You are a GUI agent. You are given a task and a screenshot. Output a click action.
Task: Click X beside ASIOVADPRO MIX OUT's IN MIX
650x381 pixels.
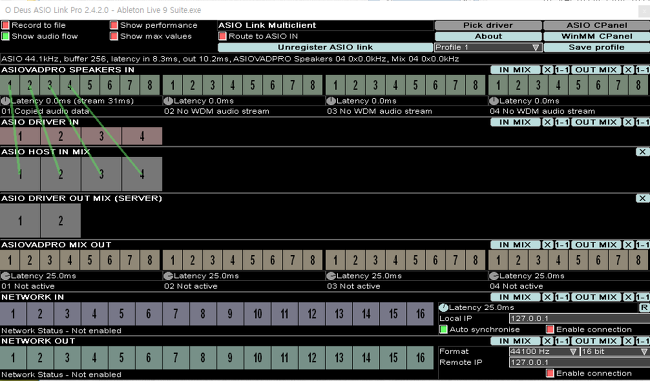(547, 245)
